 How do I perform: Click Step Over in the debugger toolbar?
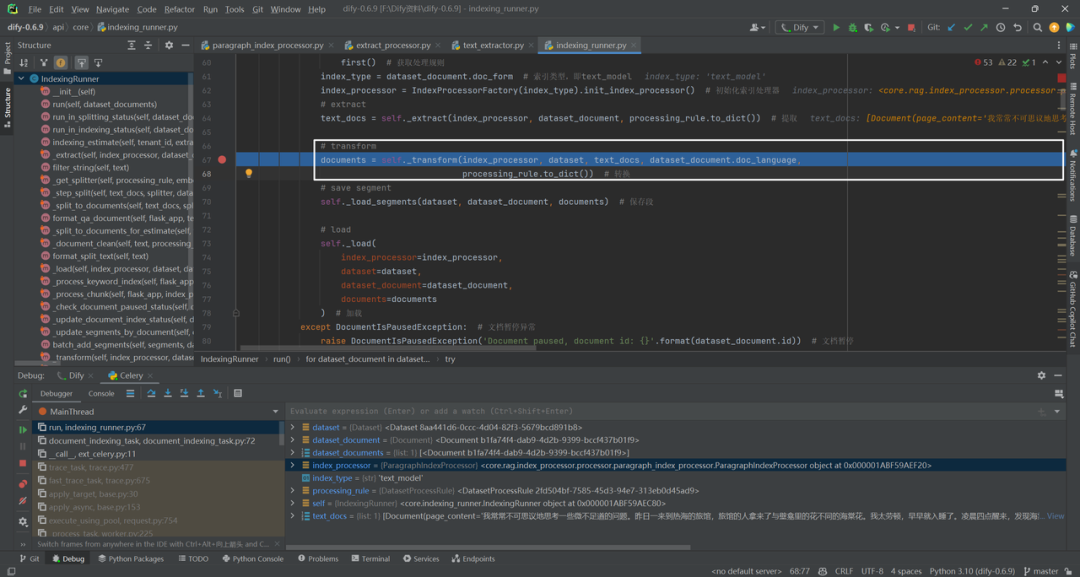coord(151,393)
